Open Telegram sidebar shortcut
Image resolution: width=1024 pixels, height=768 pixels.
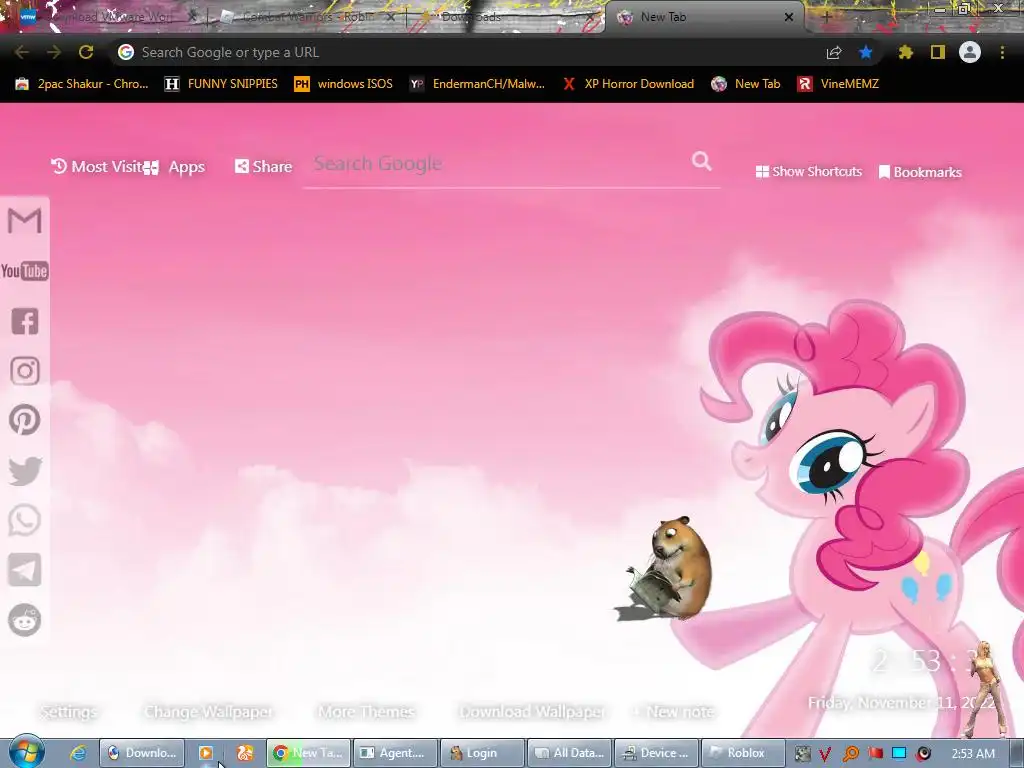[25, 570]
